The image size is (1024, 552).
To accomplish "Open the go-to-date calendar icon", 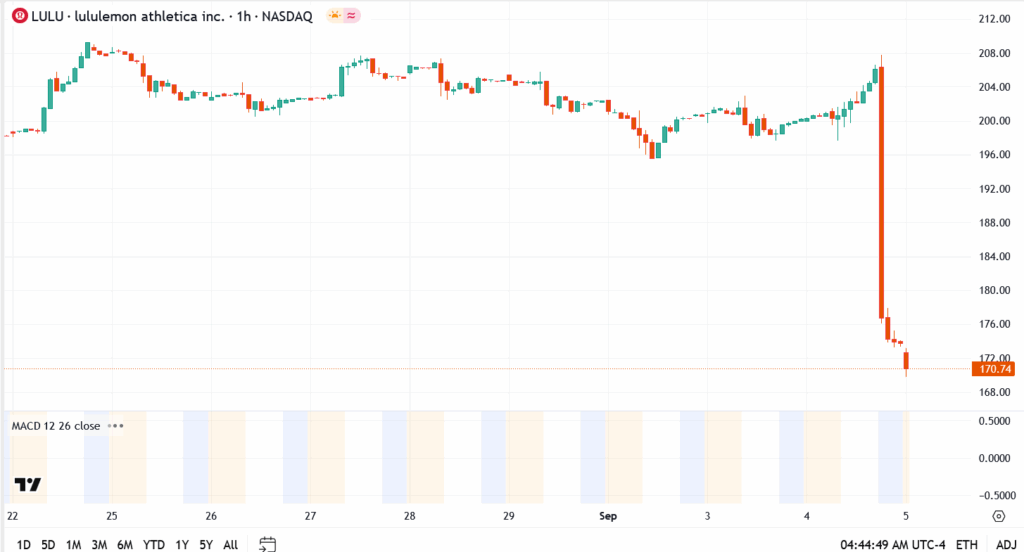I will (267, 544).
